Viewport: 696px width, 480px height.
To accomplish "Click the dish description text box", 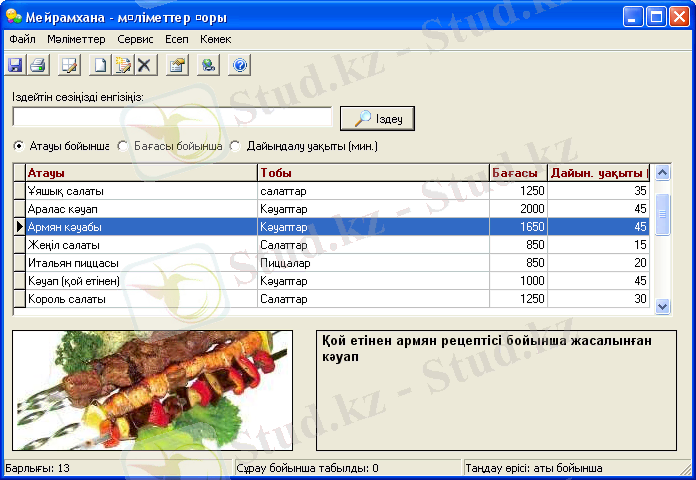I will click(496, 390).
